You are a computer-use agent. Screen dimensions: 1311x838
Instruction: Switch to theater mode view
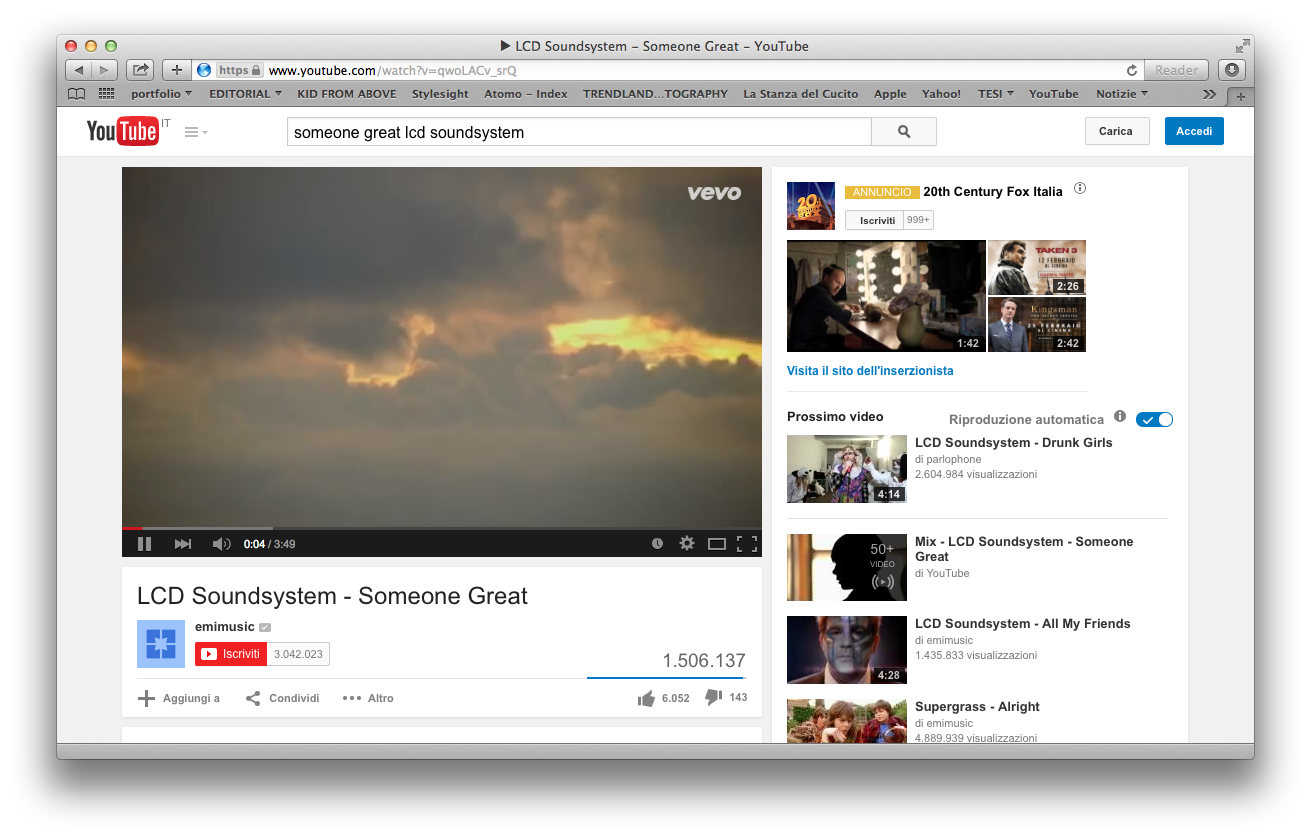tap(716, 544)
